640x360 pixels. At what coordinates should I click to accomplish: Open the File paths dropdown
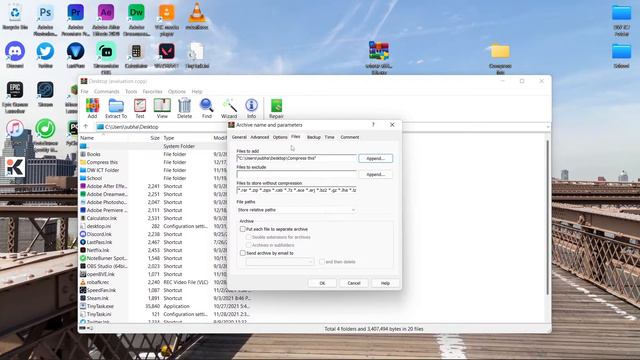click(x=296, y=210)
